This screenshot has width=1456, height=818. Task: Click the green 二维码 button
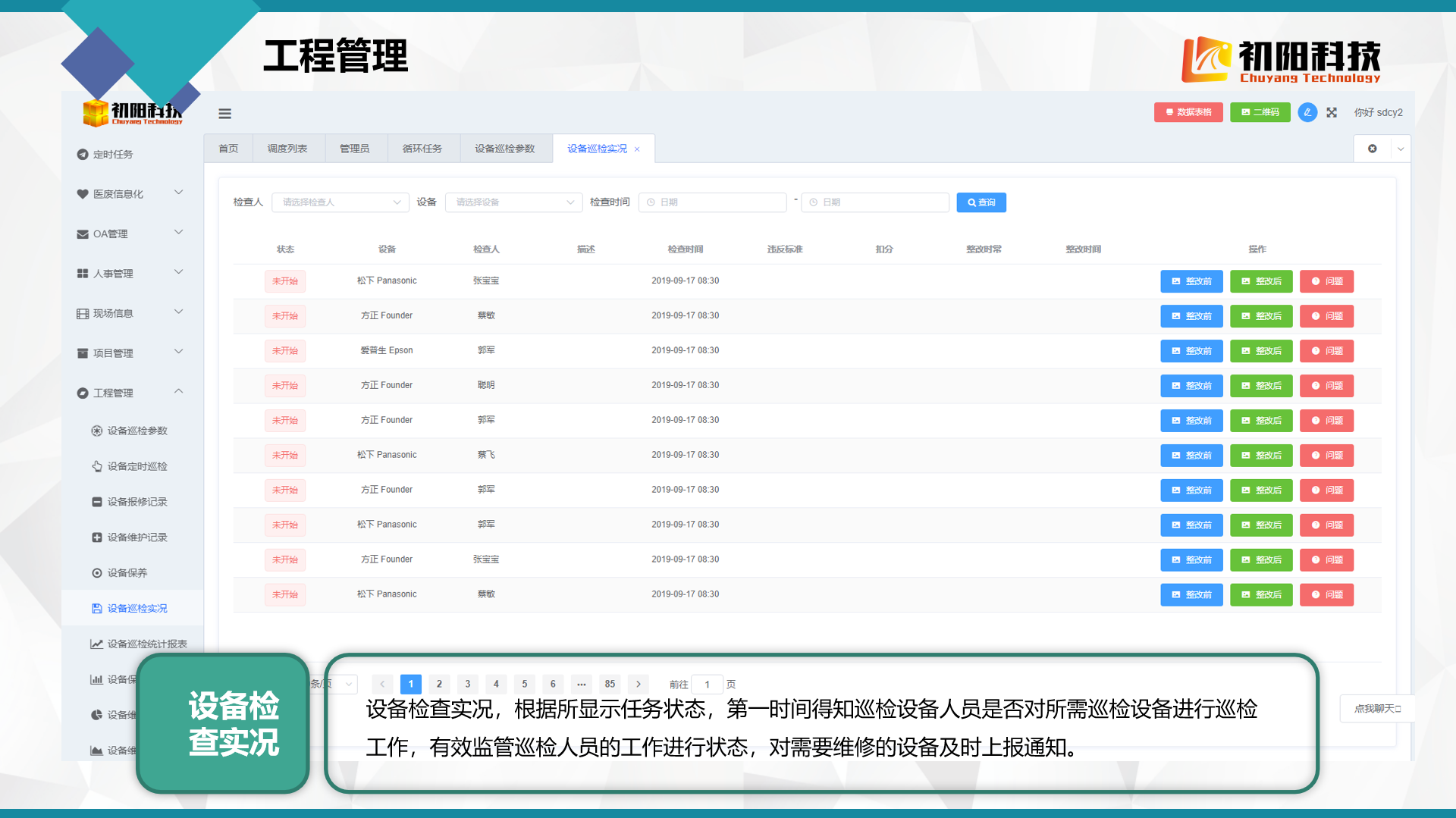click(1260, 112)
